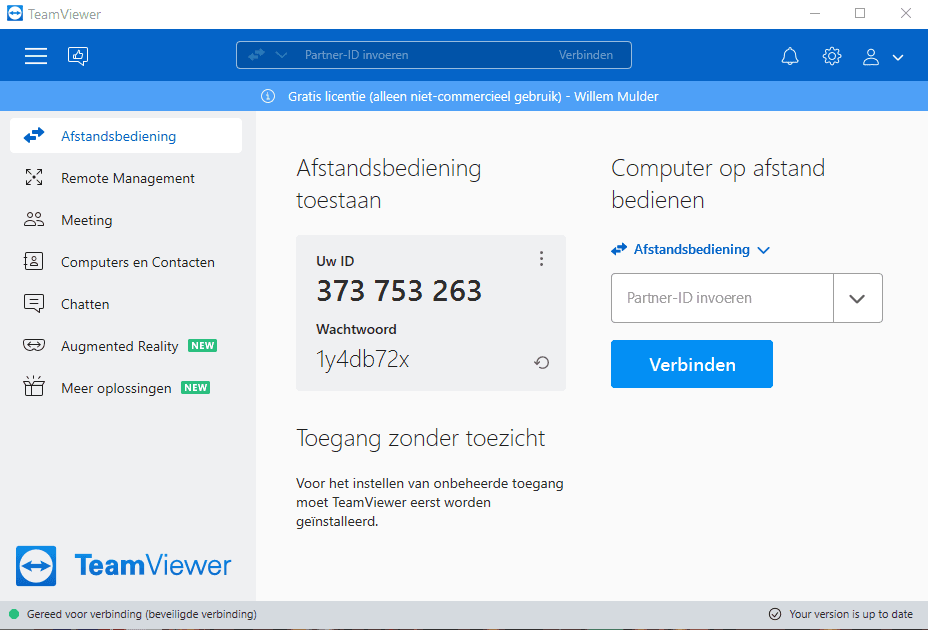Expand the account menu chevron
Viewport: 928px width, 630px height.
coord(898,57)
